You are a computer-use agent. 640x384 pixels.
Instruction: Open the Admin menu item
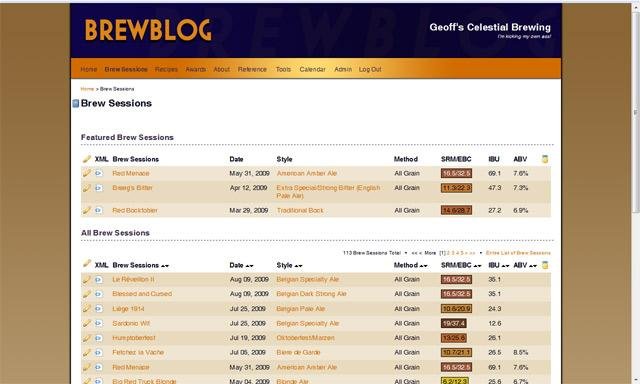(x=343, y=69)
